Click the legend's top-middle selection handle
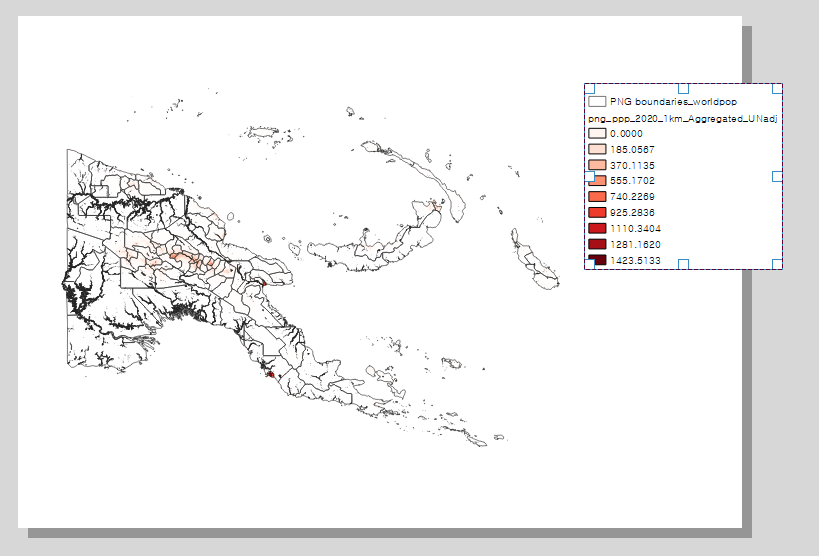The image size is (819, 556). (683, 88)
